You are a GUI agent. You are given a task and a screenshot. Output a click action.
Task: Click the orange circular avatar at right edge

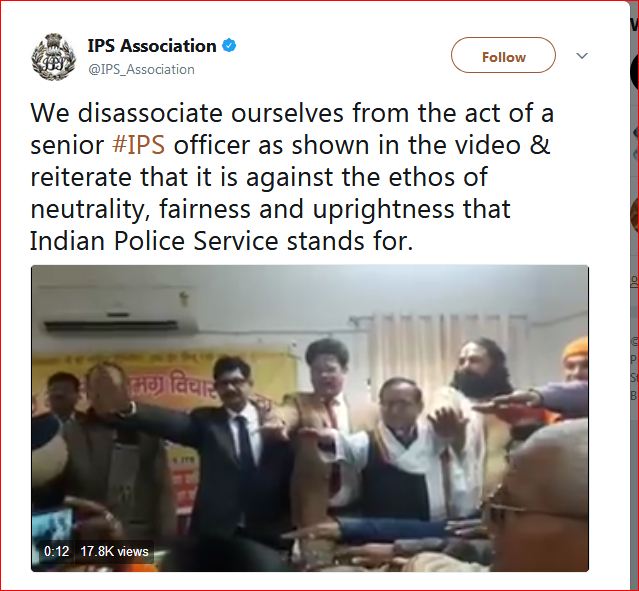[635, 212]
